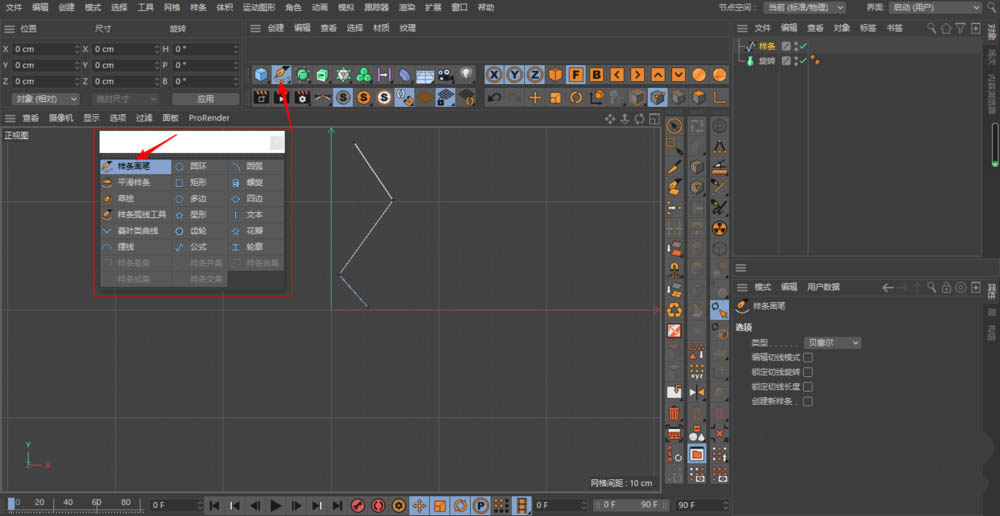This screenshot has height=516, width=1000.
Task: Enable 创建新样条 checkbox
Action: pyautogui.click(x=807, y=402)
